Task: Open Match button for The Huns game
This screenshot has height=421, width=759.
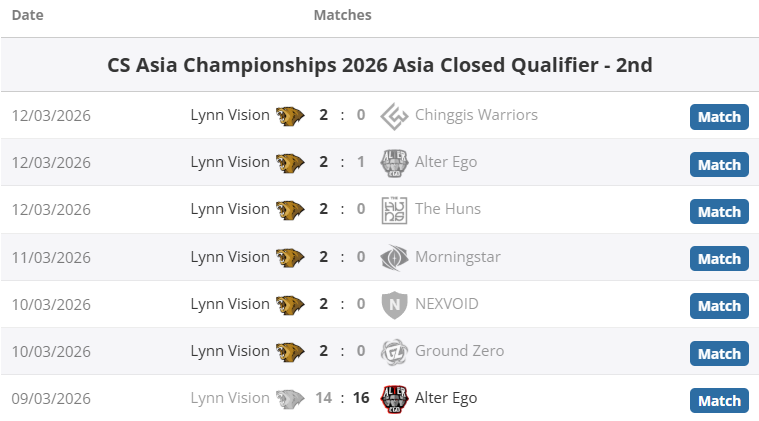Action: click(719, 212)
